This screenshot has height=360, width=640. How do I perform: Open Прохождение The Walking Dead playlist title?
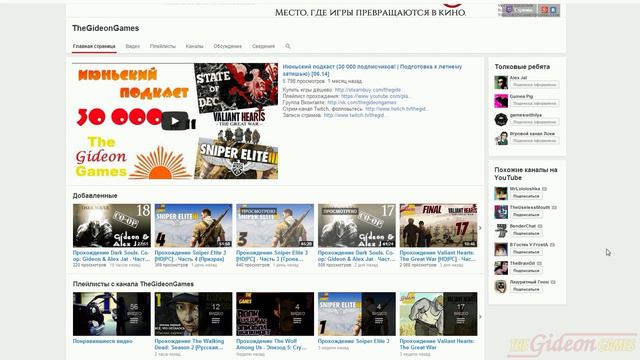pyautogui.click(x=189, y=344)
